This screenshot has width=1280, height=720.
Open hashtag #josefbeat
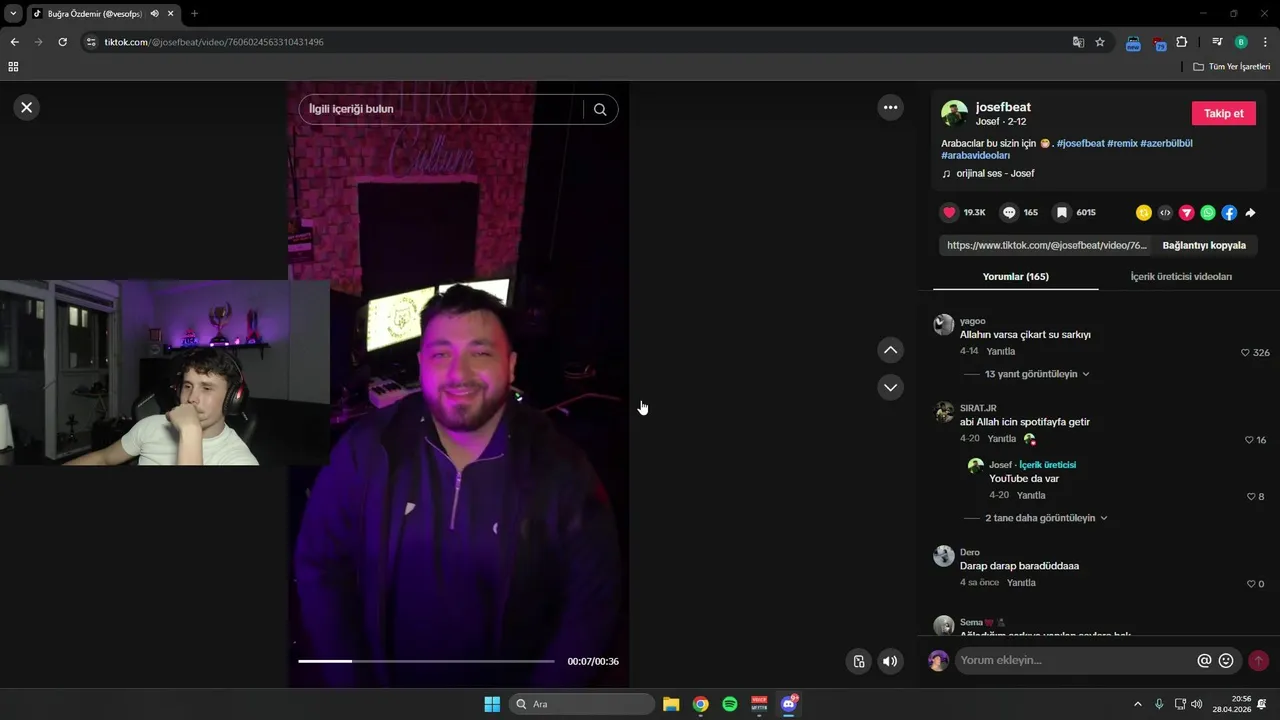(1080, 143)
